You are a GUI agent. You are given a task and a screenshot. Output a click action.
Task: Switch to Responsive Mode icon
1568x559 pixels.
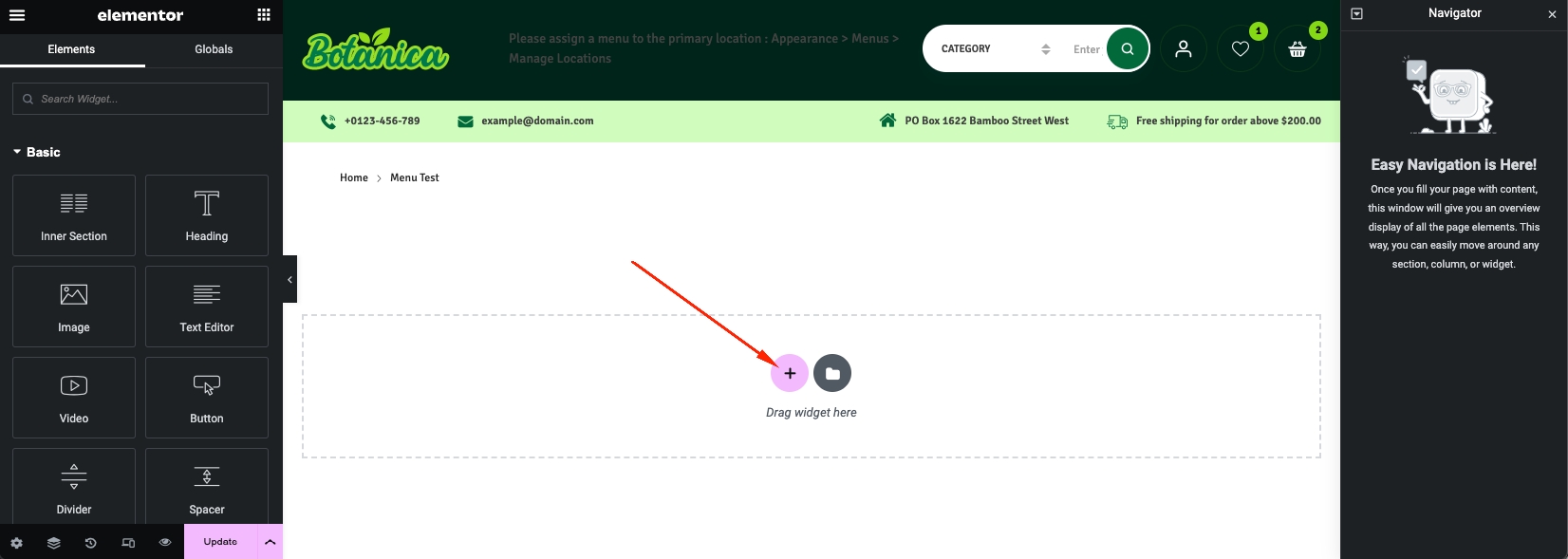tap(128, 543)
